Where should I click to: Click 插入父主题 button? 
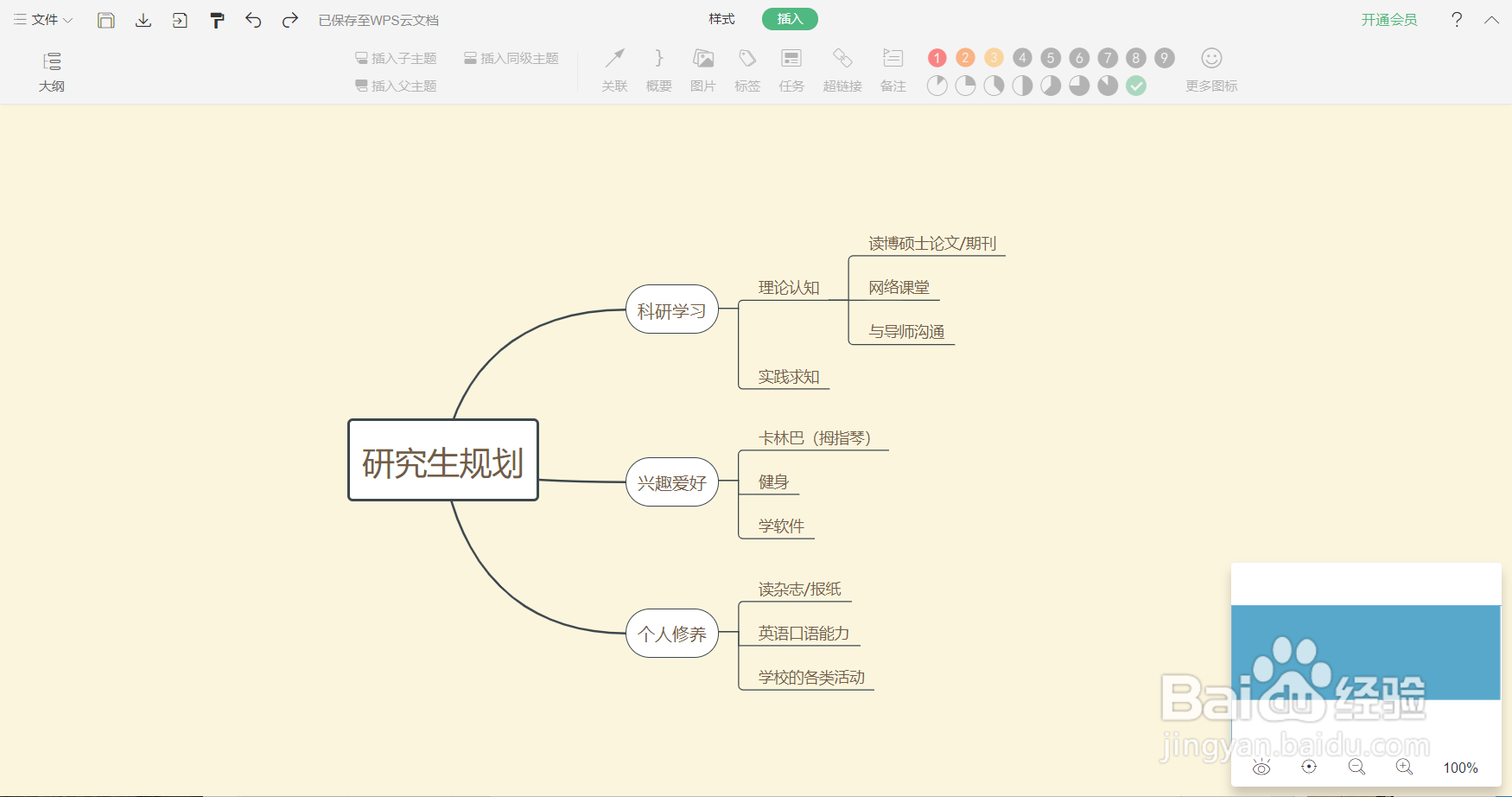coord(396,86)
